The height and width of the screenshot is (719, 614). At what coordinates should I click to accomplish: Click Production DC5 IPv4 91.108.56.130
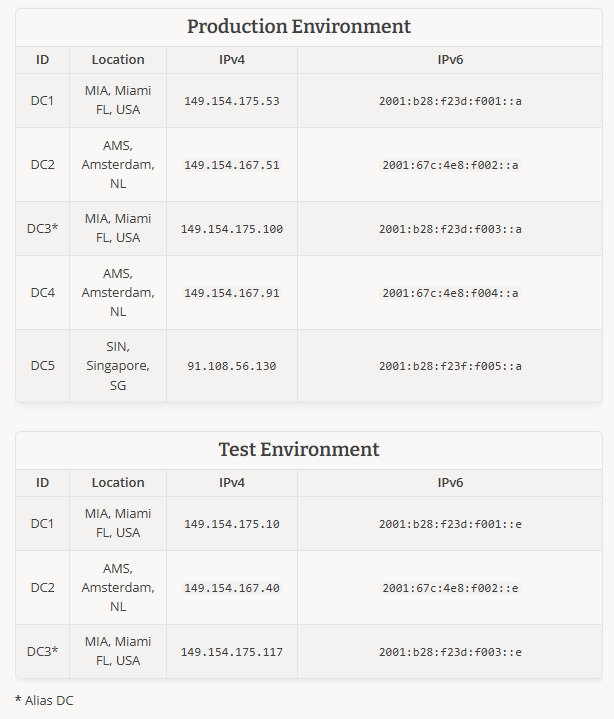pos(232,366)
